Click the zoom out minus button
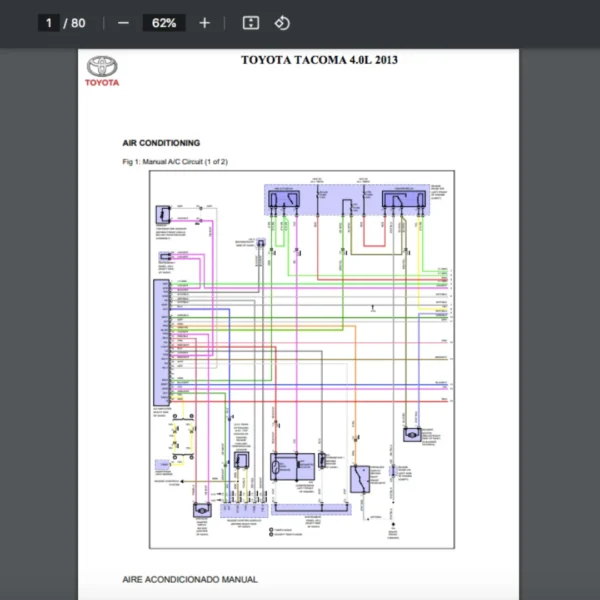600x600 pixels. tap(123, 22)
